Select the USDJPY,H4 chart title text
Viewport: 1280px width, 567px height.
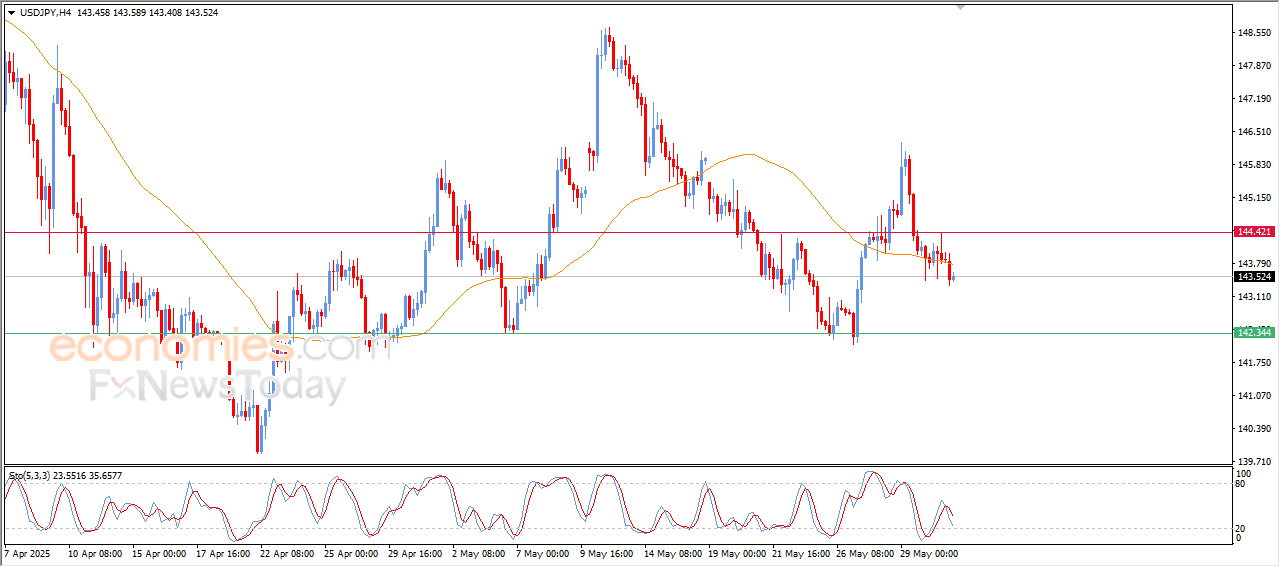click(x=45, y=13)
